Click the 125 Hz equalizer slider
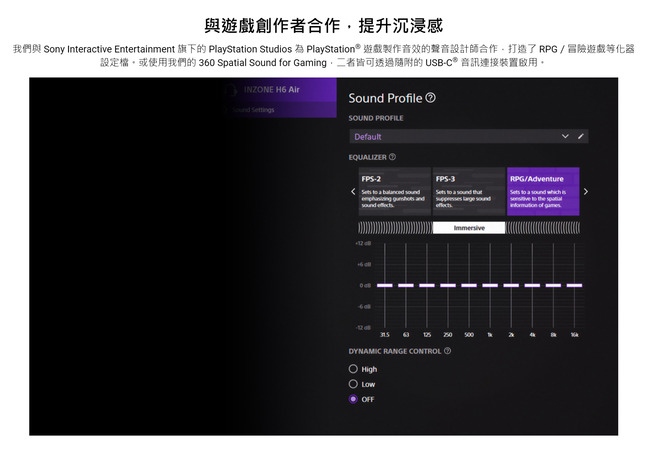 pos(427,285)
